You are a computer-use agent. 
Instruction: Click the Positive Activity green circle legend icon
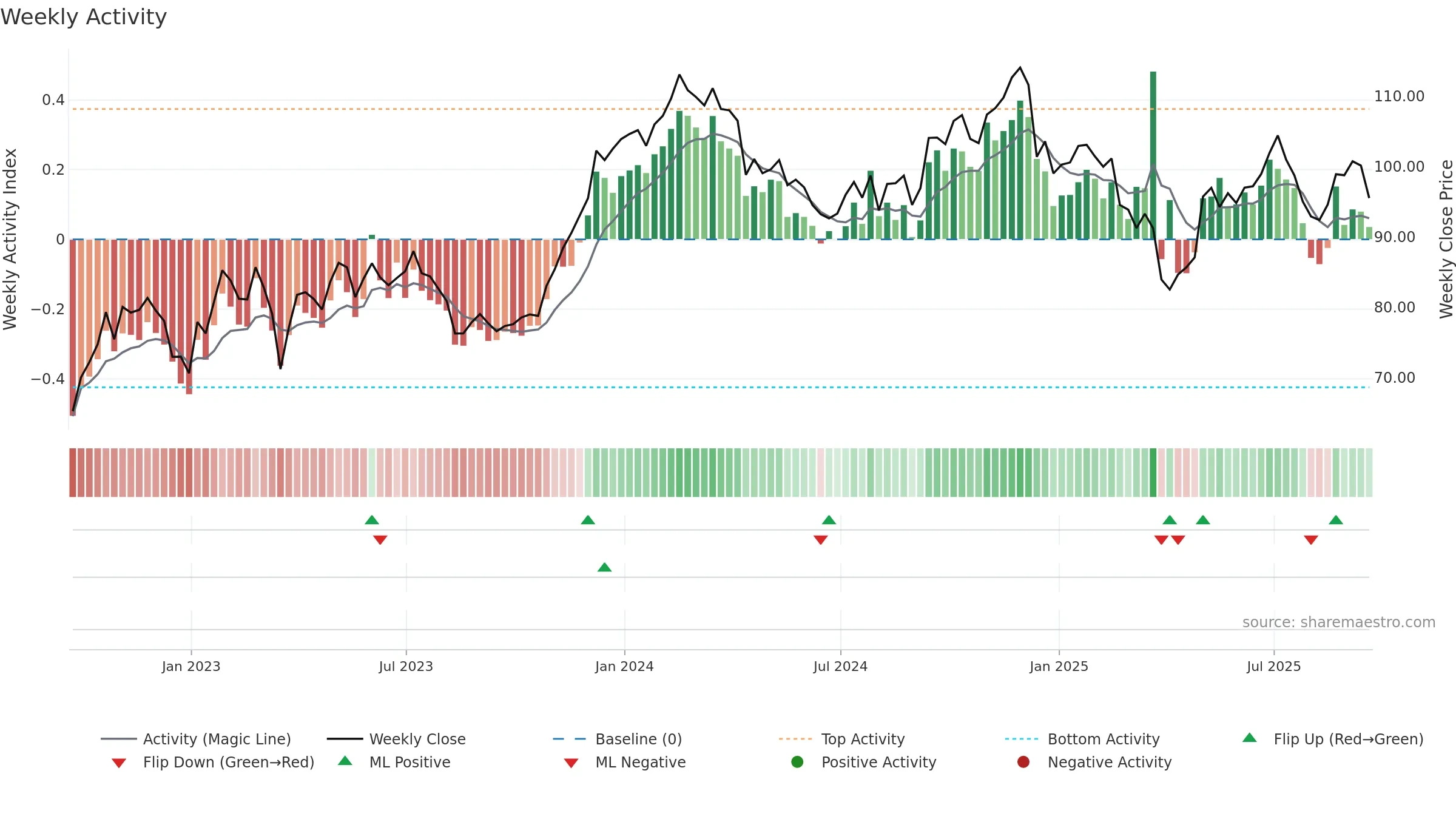(797, 761)
